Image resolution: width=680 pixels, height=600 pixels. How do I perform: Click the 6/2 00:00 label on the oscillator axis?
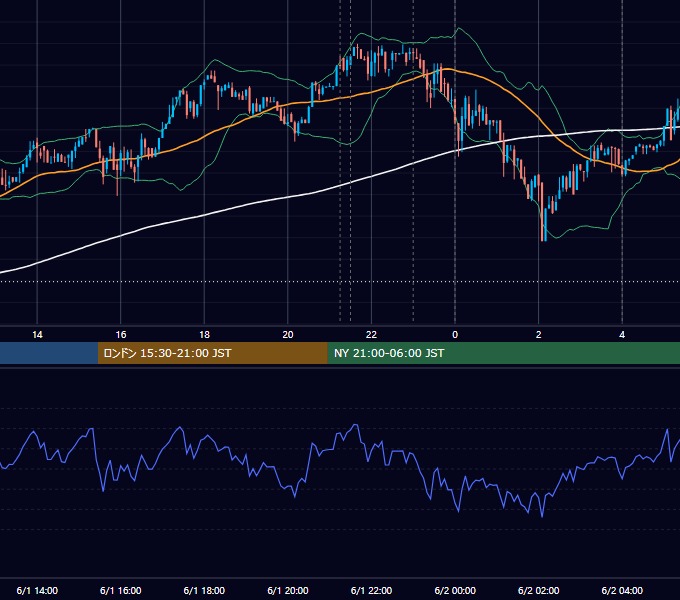point(455,590)
